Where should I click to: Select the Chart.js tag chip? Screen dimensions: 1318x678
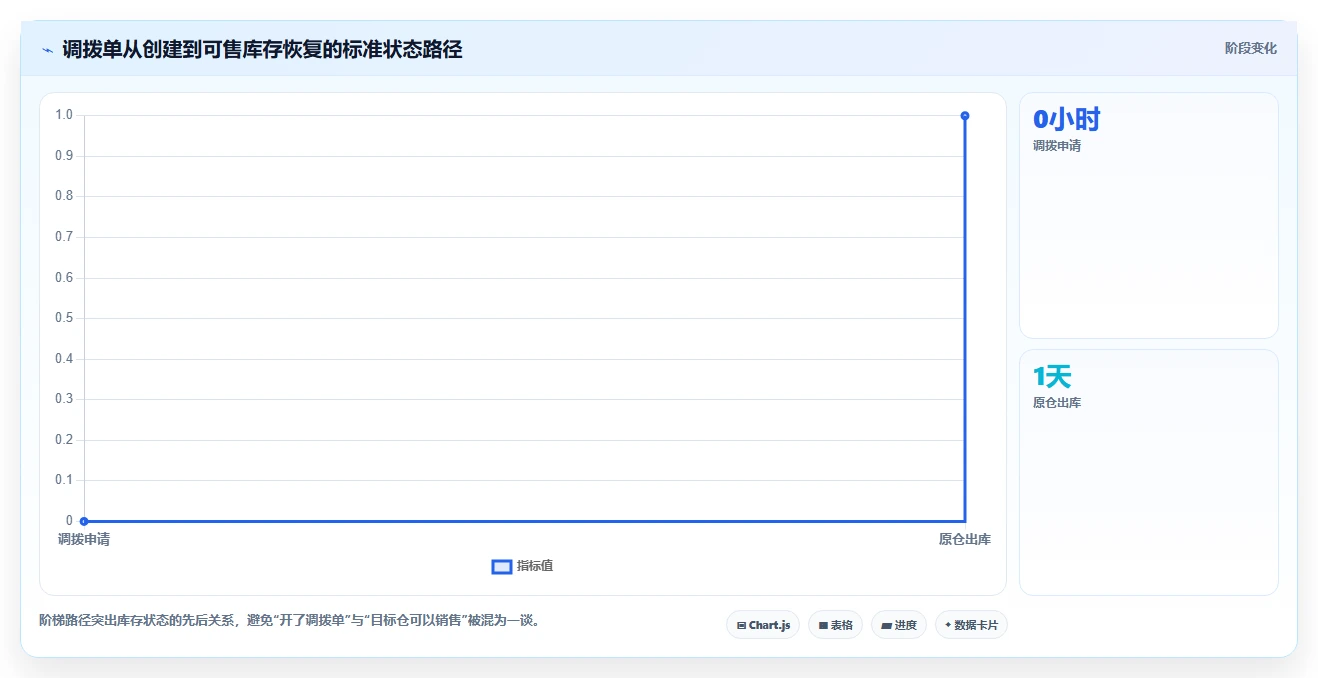763,625
